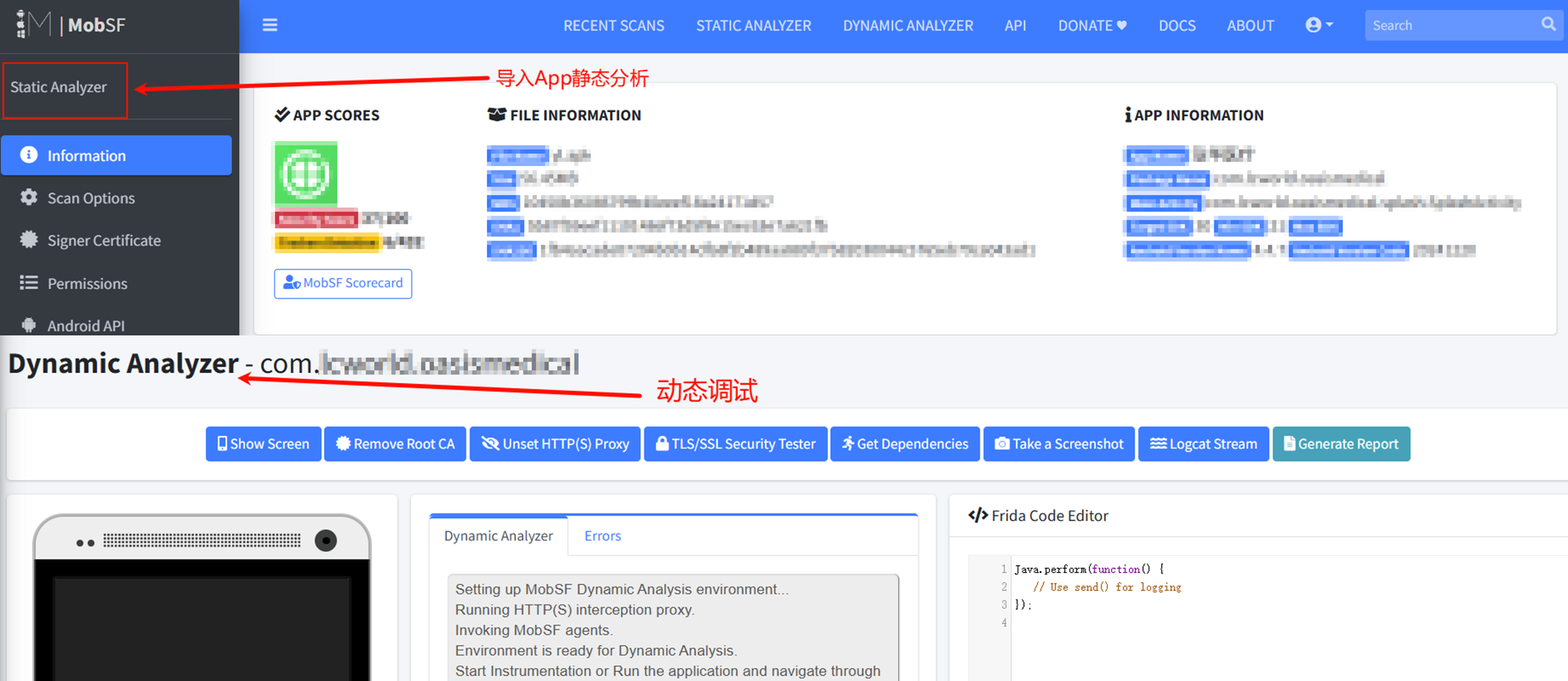Click the Remove Root CA button

tap(395, 444)
